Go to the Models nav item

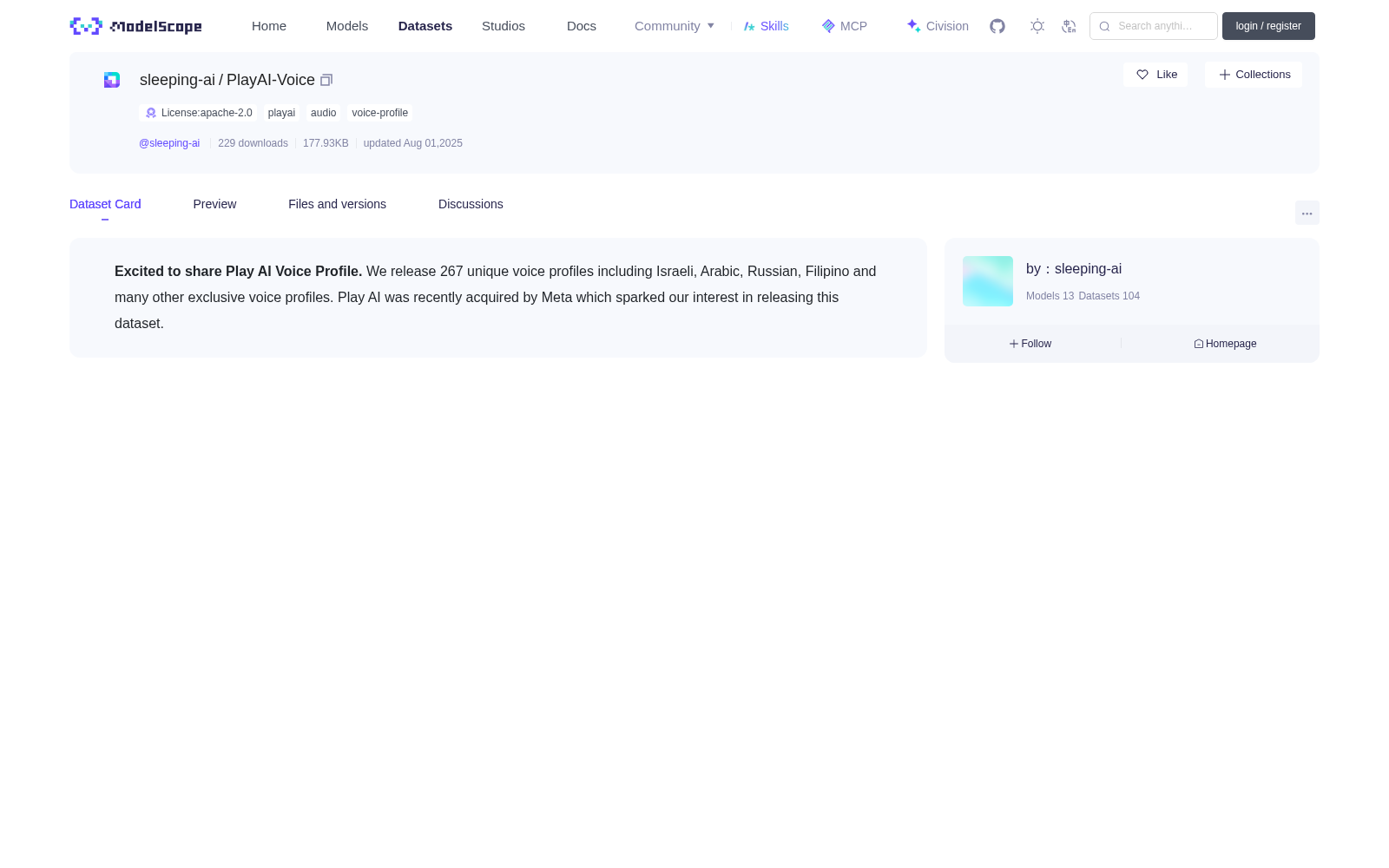click(x=347, y=26)
